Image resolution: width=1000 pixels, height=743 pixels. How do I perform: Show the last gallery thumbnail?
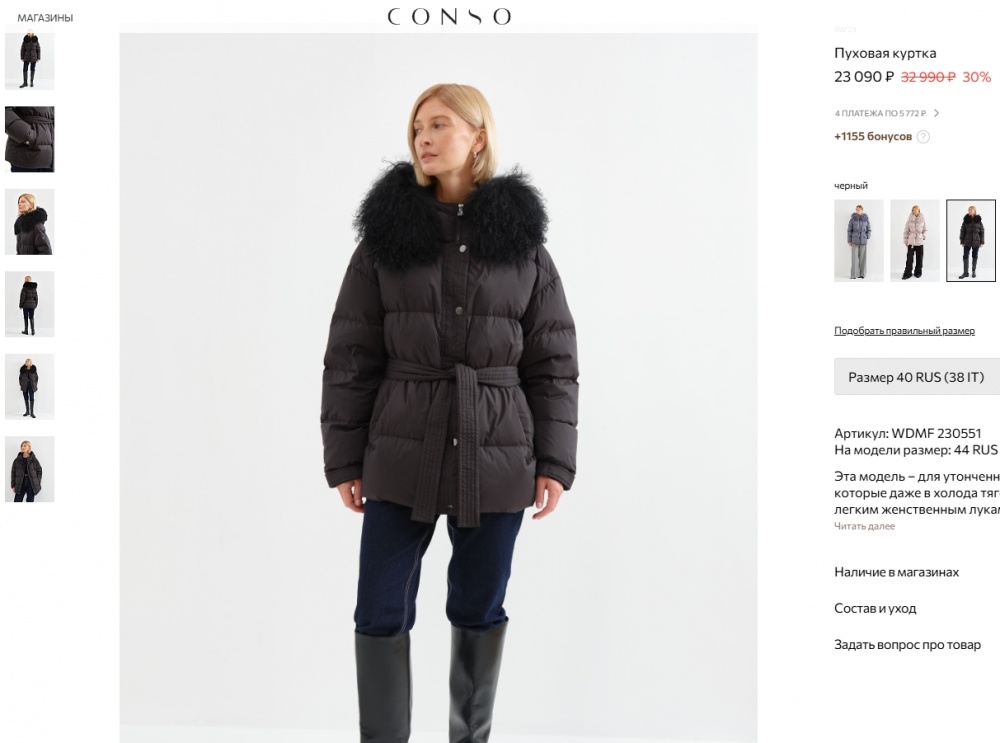pos(30,468)
